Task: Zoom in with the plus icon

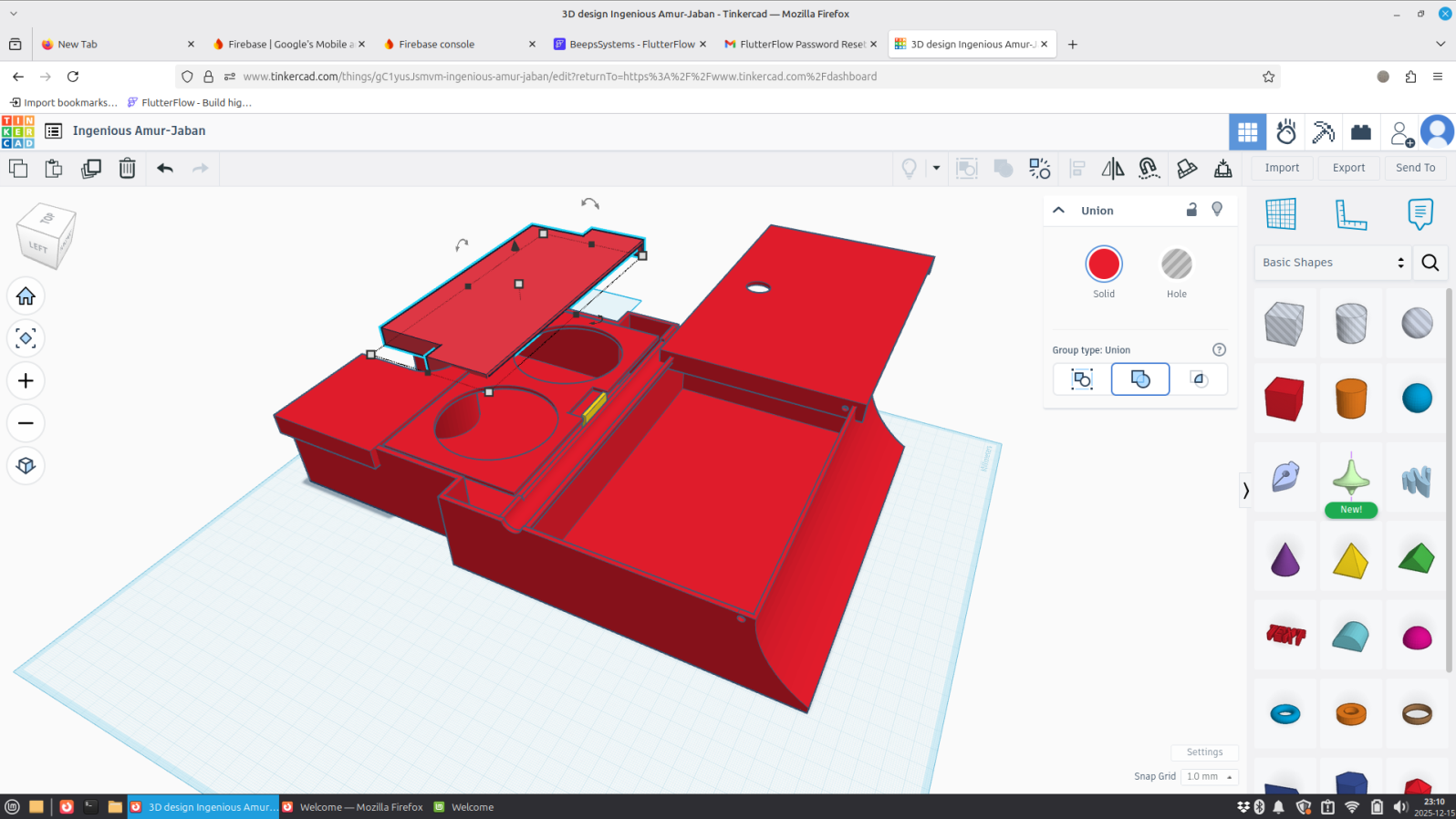Action: (x=26, y=381)
